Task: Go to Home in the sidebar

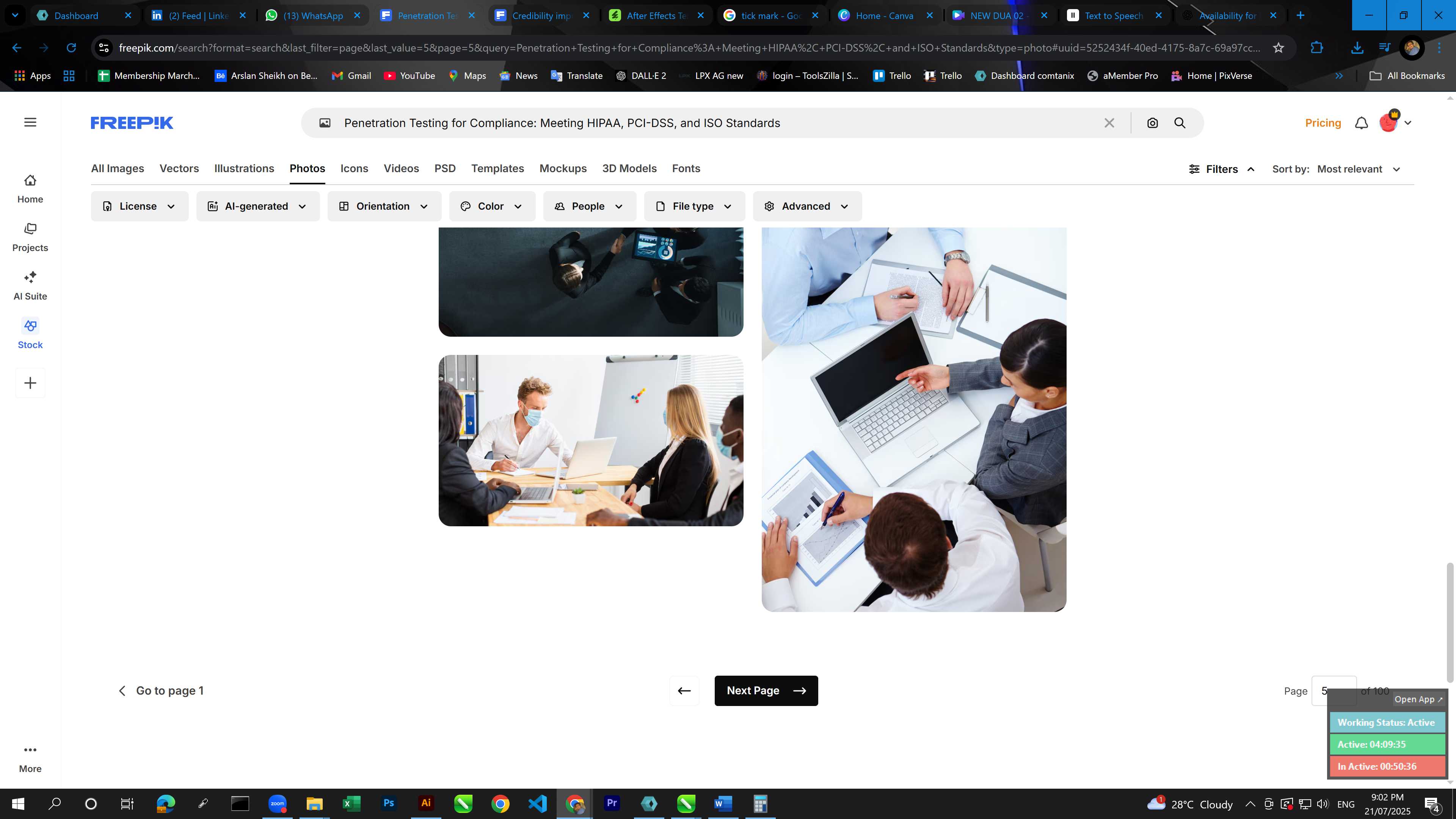Action: point(30,189)
